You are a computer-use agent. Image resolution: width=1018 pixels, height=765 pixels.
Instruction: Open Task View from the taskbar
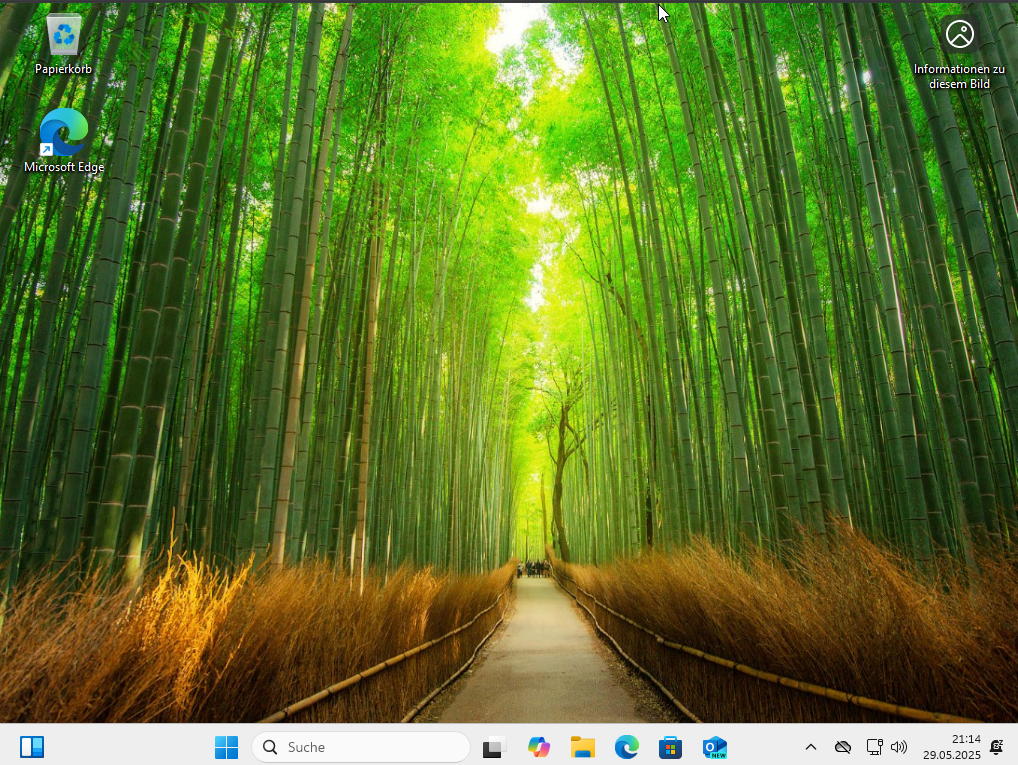[x=494, y=747]
